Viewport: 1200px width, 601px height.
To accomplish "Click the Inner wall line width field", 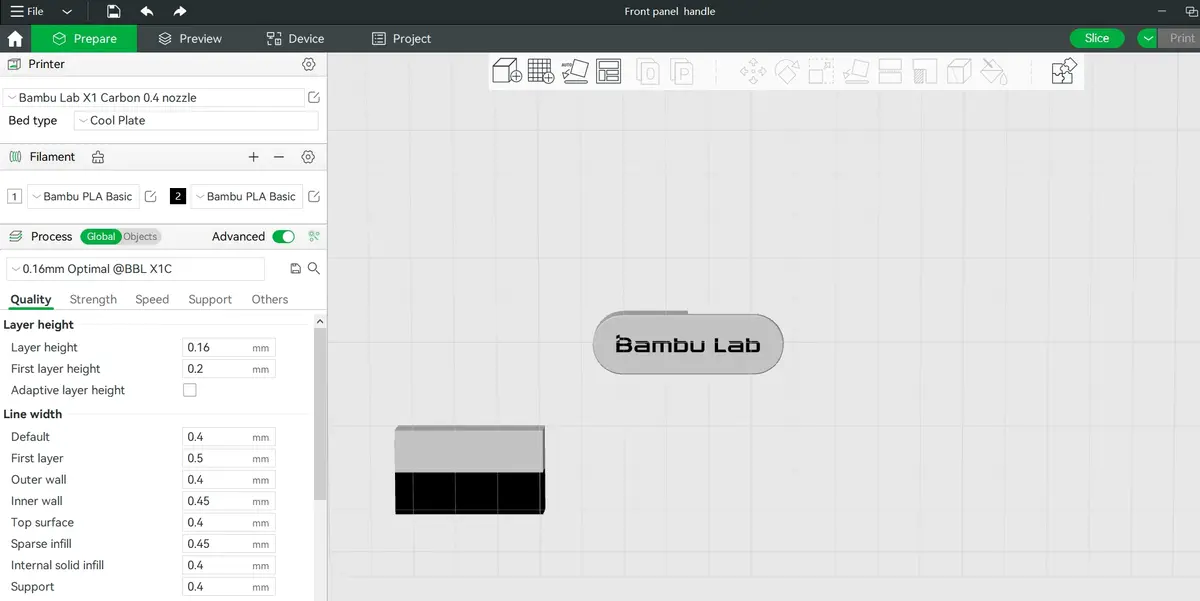I will point(229,501).
